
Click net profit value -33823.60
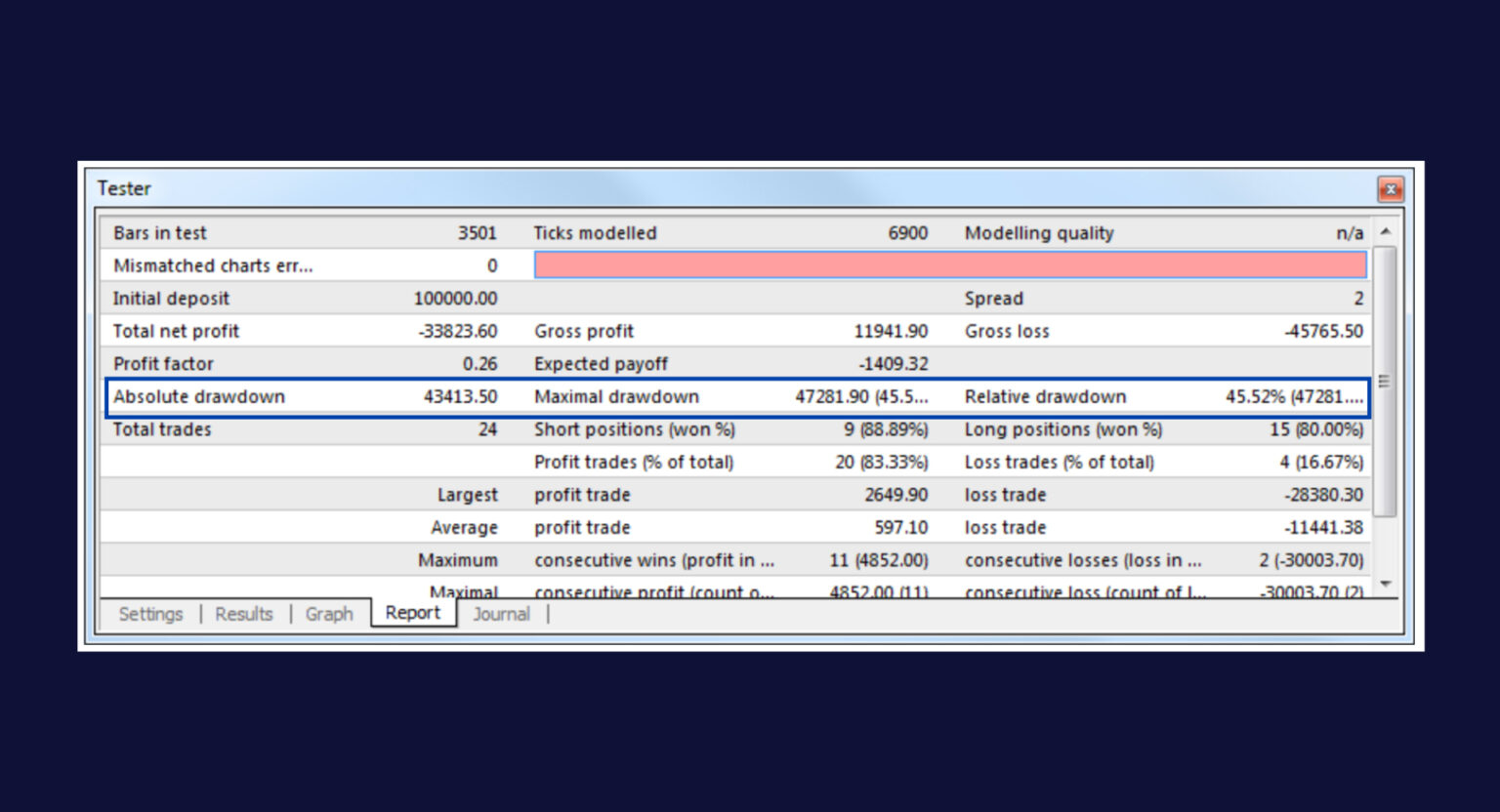click(458, 332)
